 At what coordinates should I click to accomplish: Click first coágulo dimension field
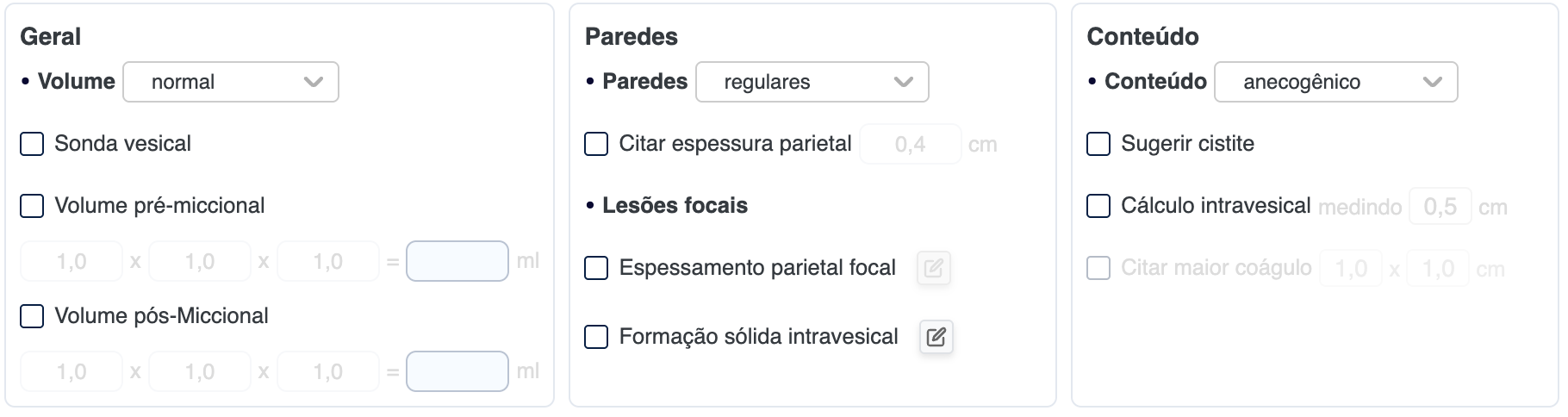pyautogui.click(x=1350, y=269)
